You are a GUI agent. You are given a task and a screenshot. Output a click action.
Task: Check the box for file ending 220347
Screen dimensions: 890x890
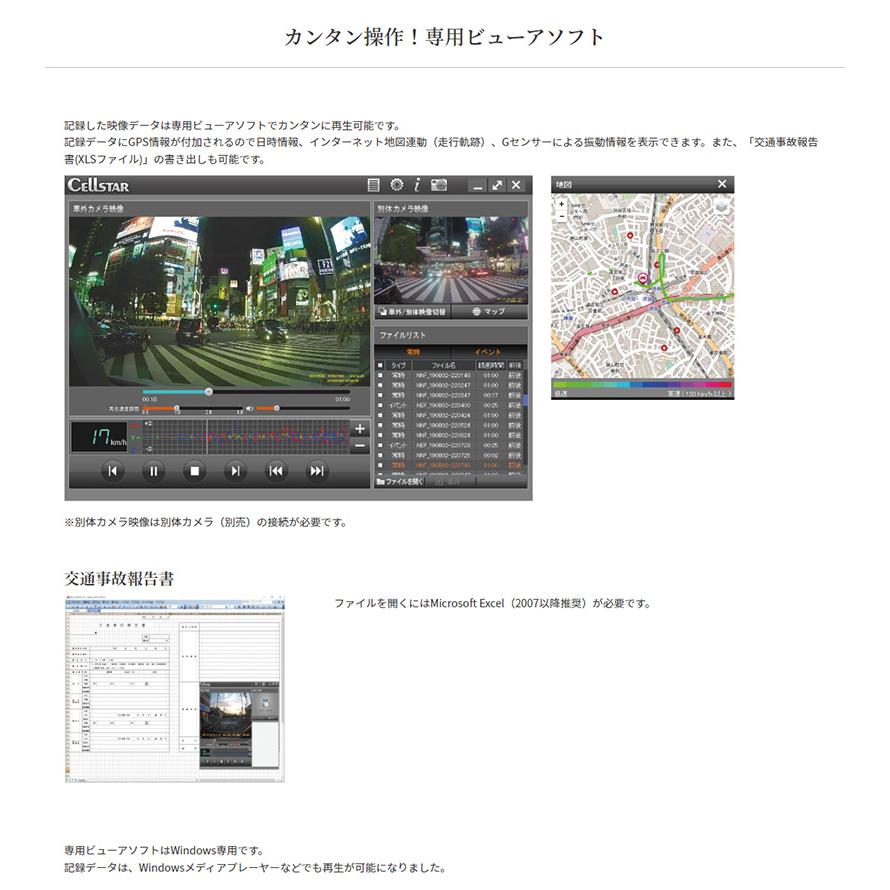pyautogui.click(x=380, y=396)
